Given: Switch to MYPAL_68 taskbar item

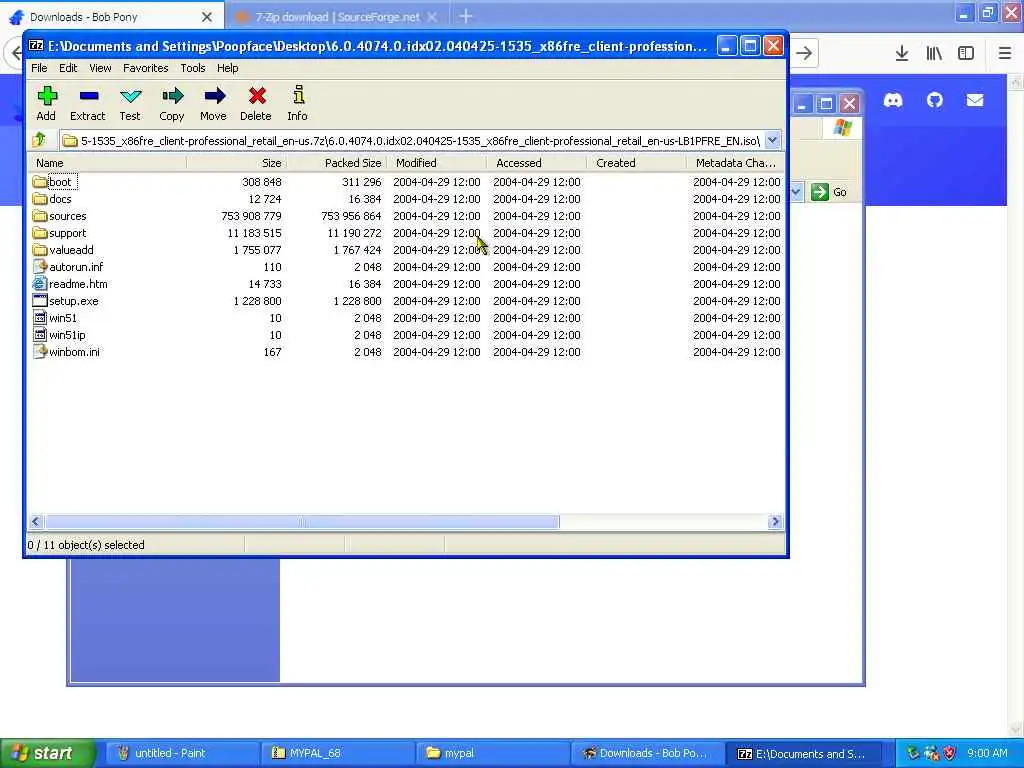Looking at the screenshot, I should [x=336, y=753].
